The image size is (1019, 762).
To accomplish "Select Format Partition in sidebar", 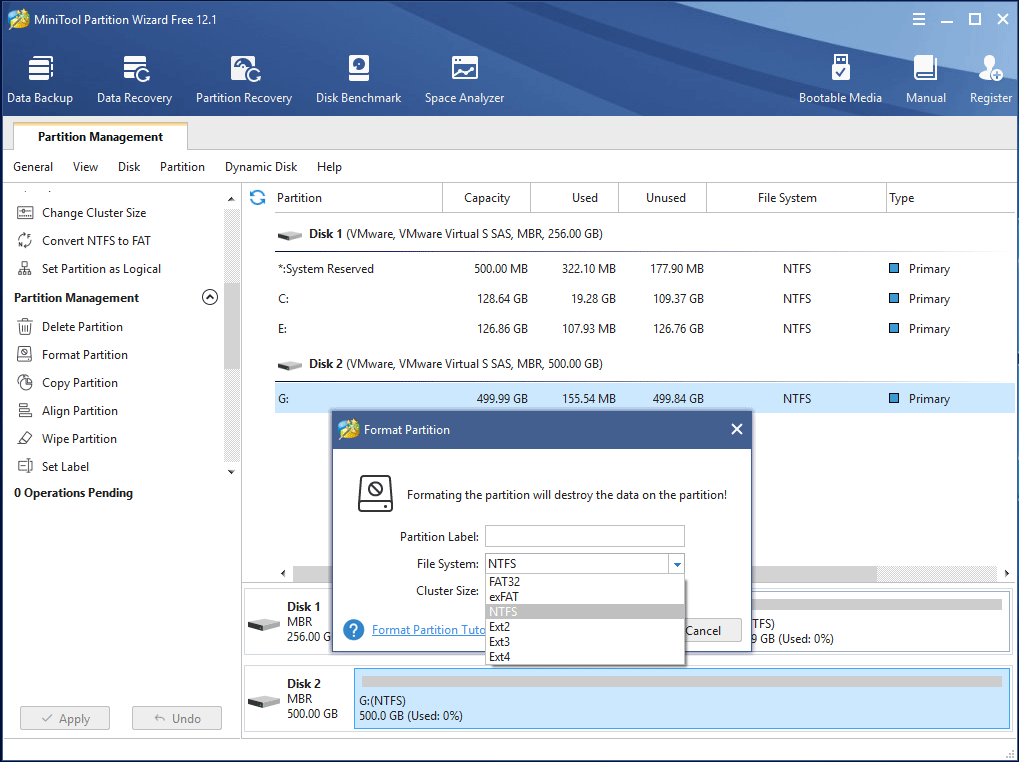I will click(x=84, y=355).
